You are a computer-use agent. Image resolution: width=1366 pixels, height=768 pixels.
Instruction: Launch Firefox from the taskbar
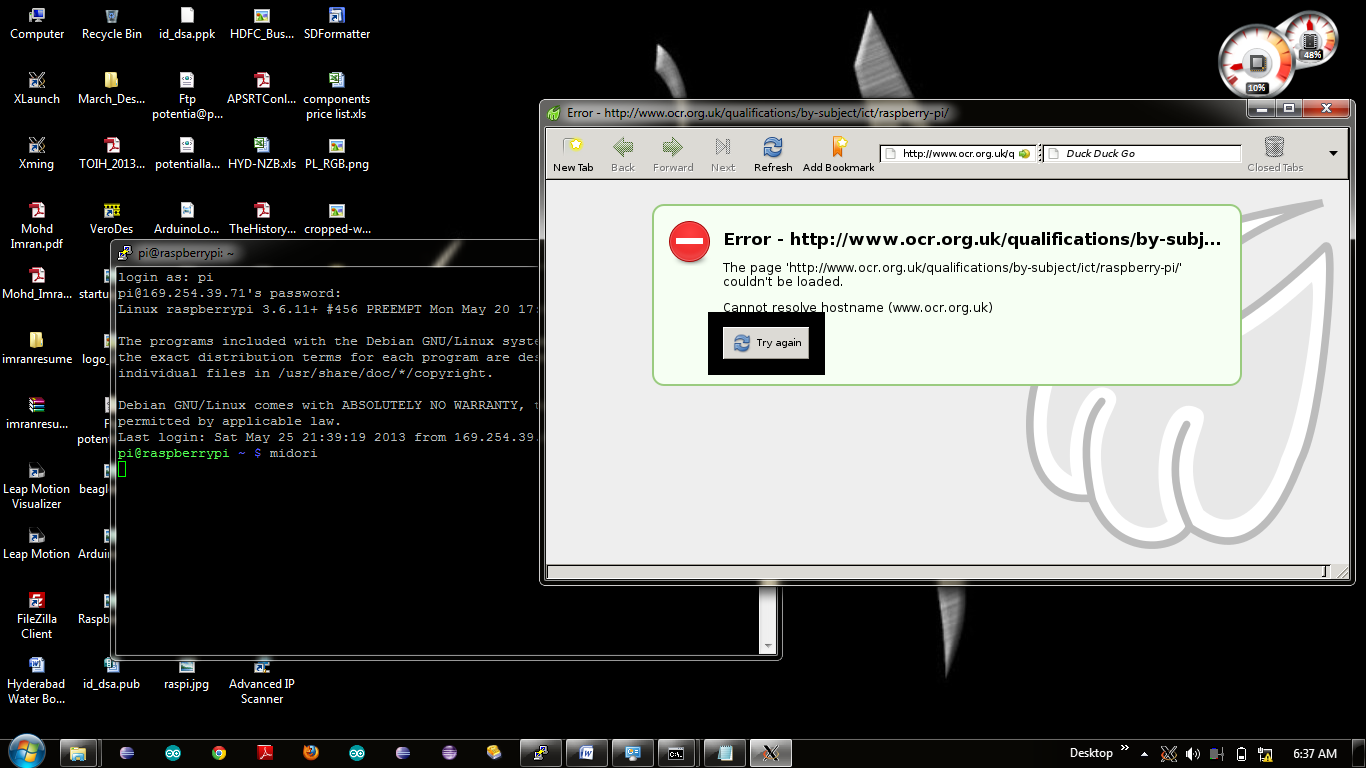311,753
